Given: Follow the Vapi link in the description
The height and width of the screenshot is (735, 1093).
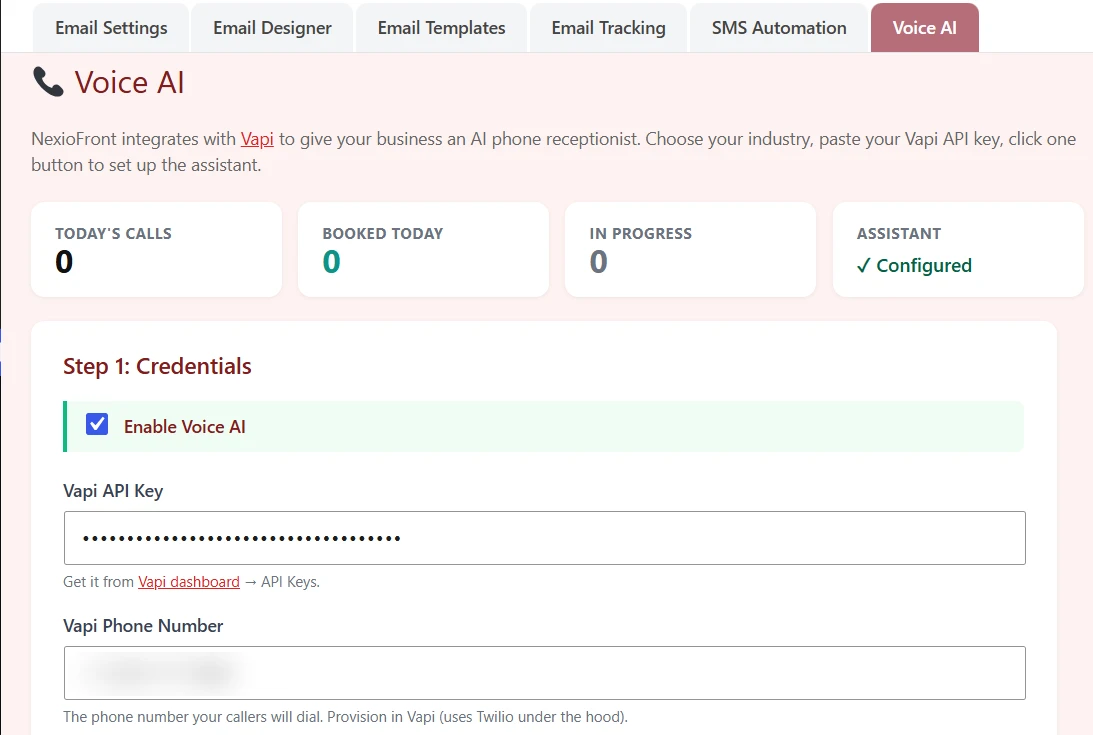Looking at the screenshot, I should pos(257,139).
